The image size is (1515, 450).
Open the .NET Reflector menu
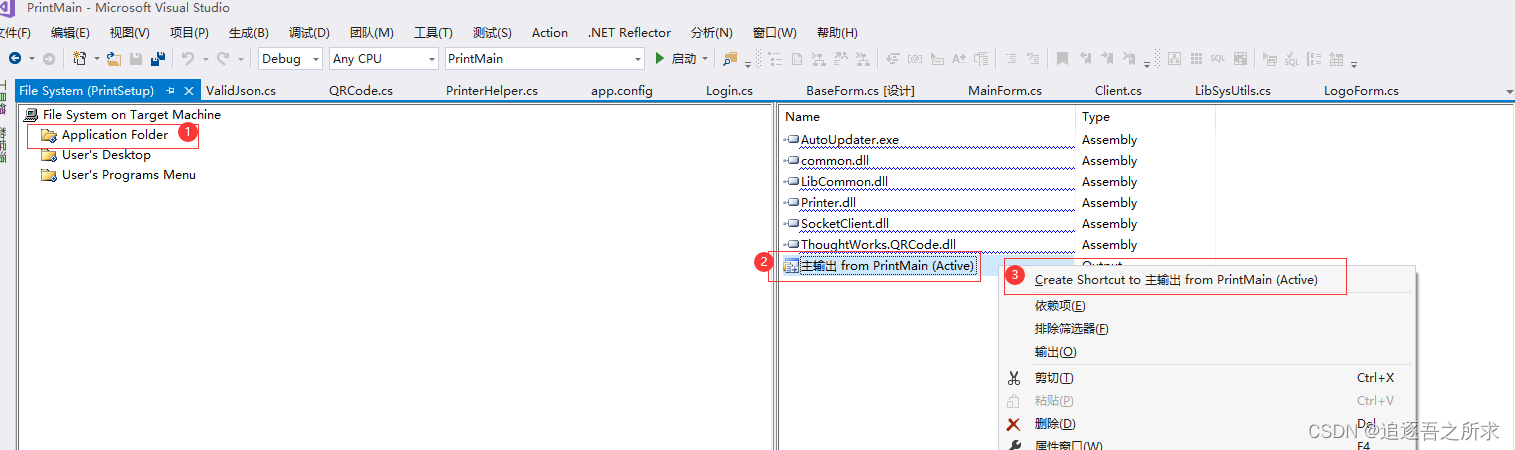pos(629,33)
